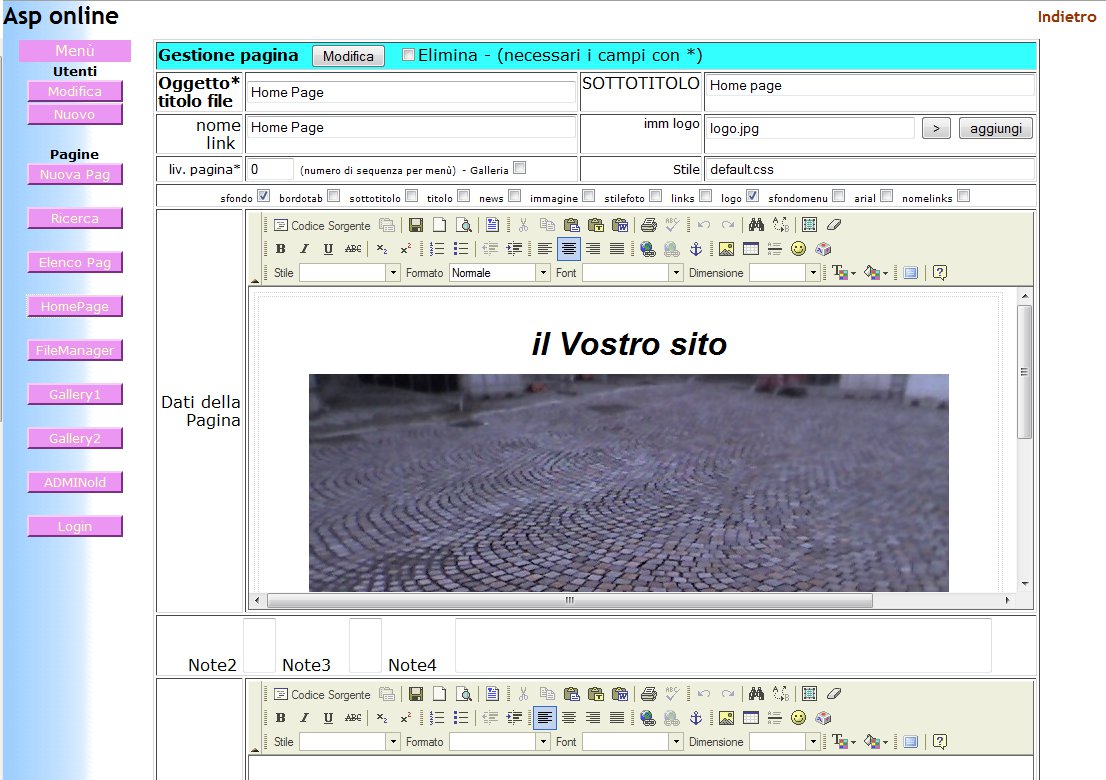The width and height of the screenshot is (1106, 780).
Task: Check the immagine checkbox
Action: (x=589, y=196)
